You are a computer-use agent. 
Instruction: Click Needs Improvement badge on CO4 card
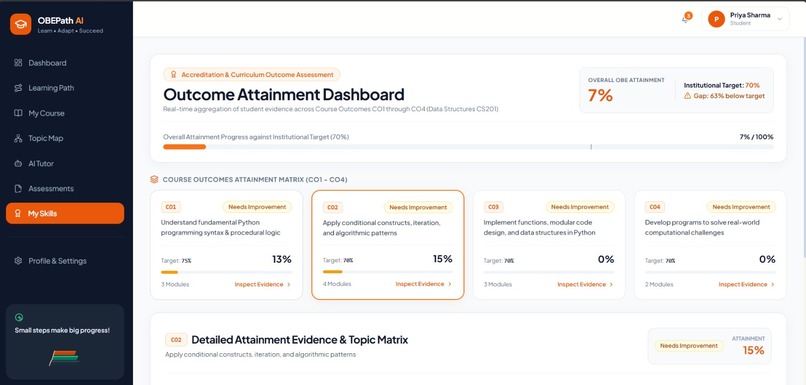[741, 207]
